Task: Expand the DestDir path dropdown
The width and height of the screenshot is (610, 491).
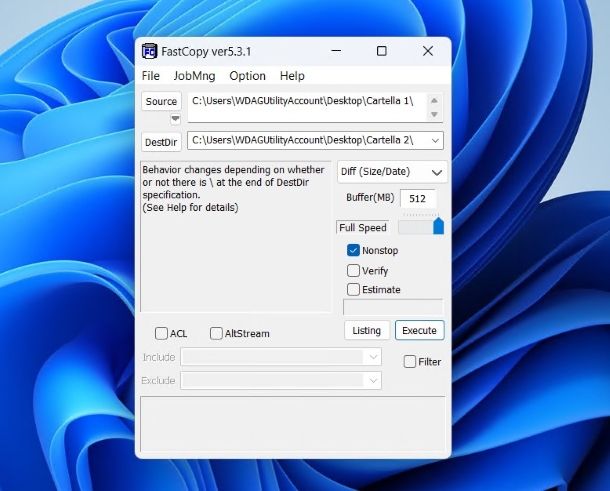Action: coord(435,140)
